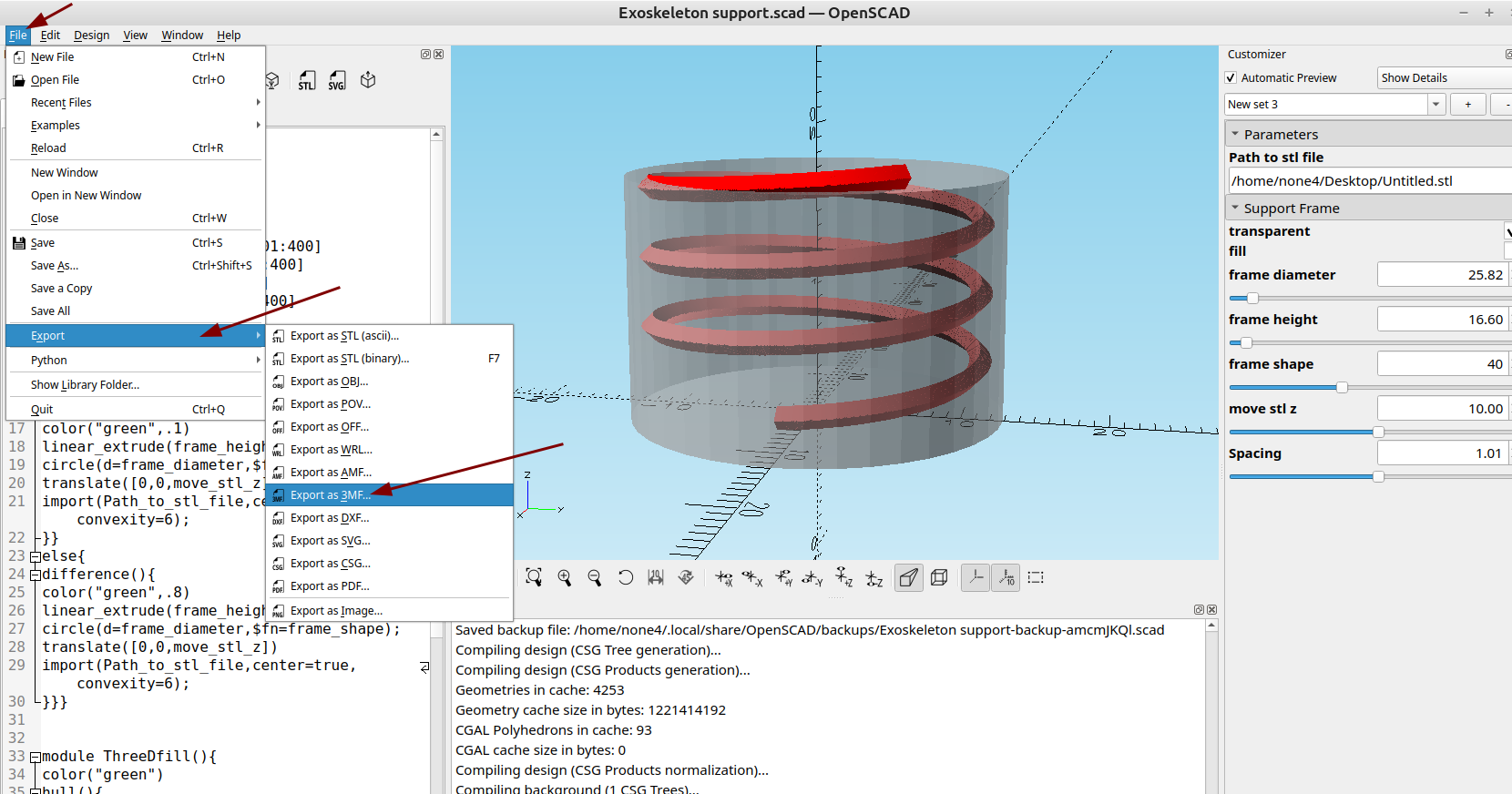The image size is (1512, 794).
Task: Expand the Recent Files submenu
Action: tap(135, 103)
